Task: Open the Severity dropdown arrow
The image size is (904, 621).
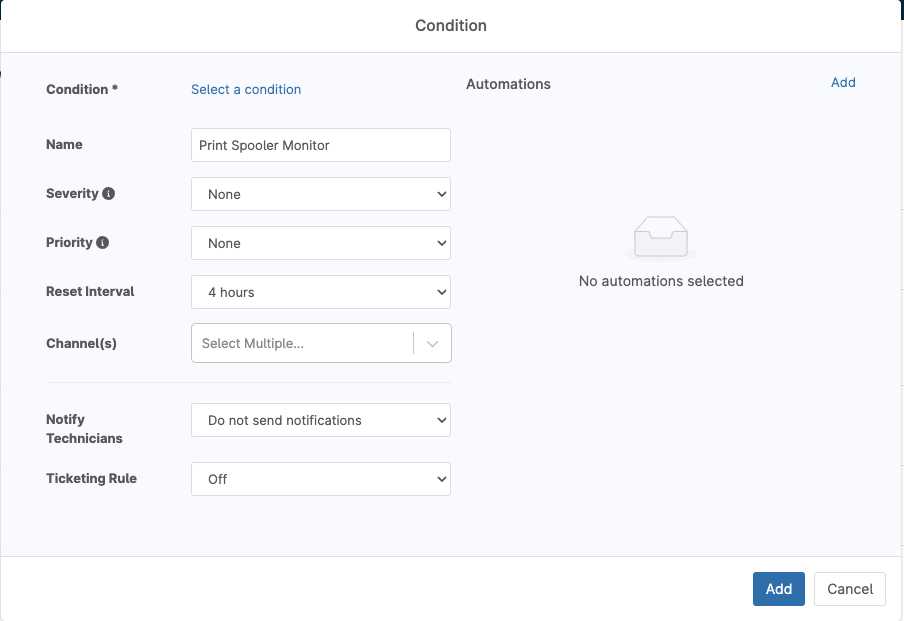Action: [438, 194]
